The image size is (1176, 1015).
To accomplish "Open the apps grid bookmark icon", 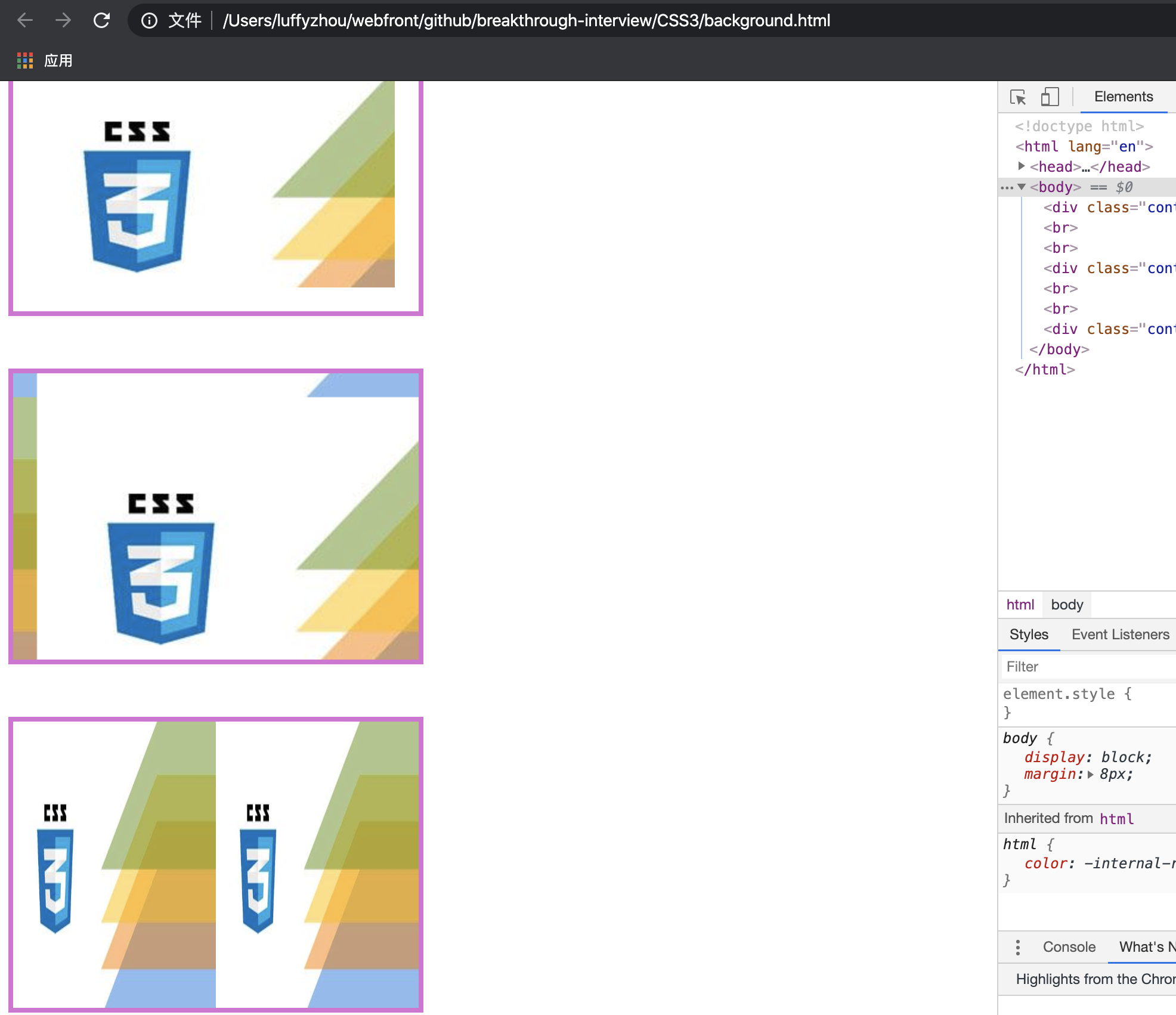I will 25,60.
